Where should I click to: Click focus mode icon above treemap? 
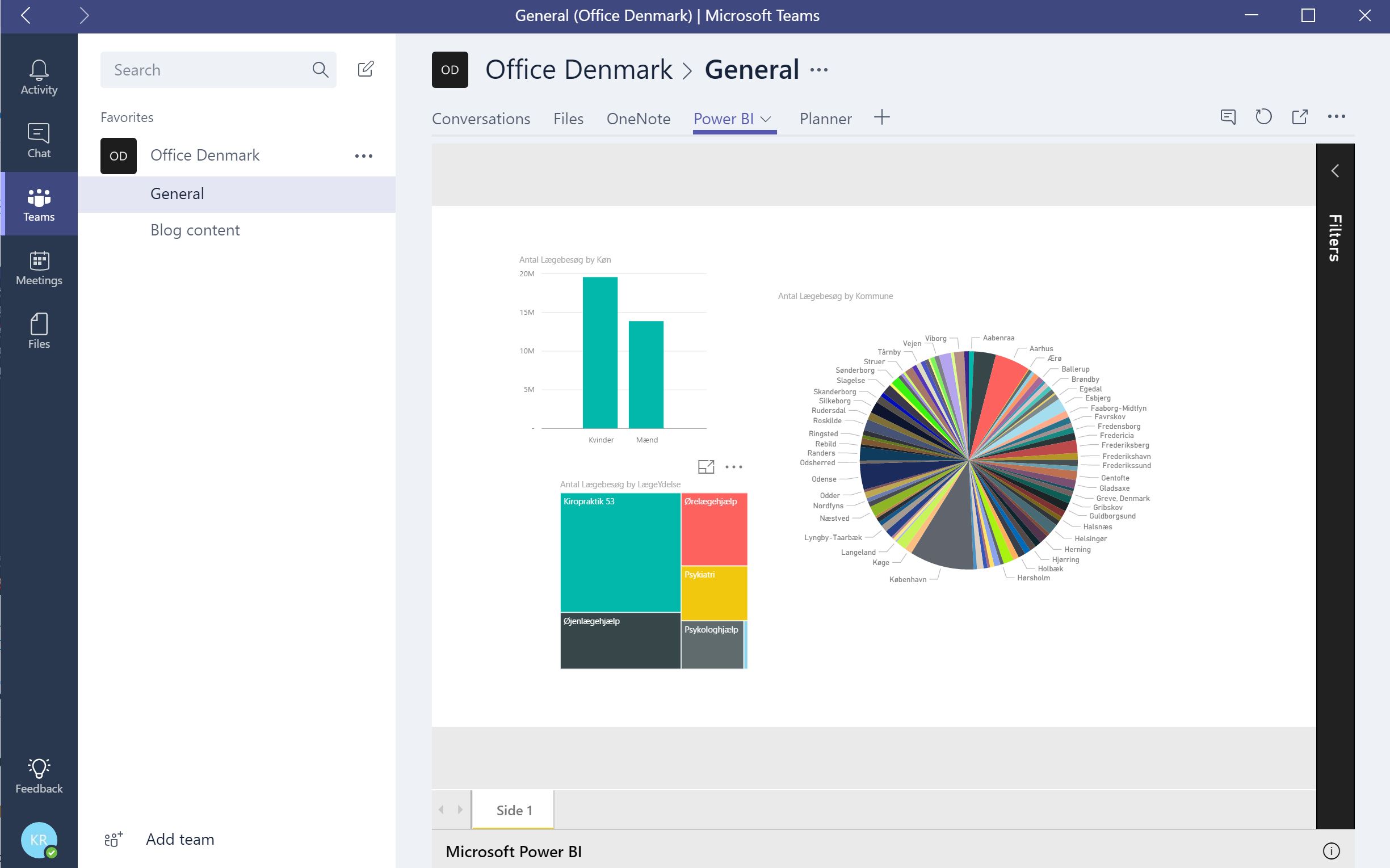tap(706, 467)
